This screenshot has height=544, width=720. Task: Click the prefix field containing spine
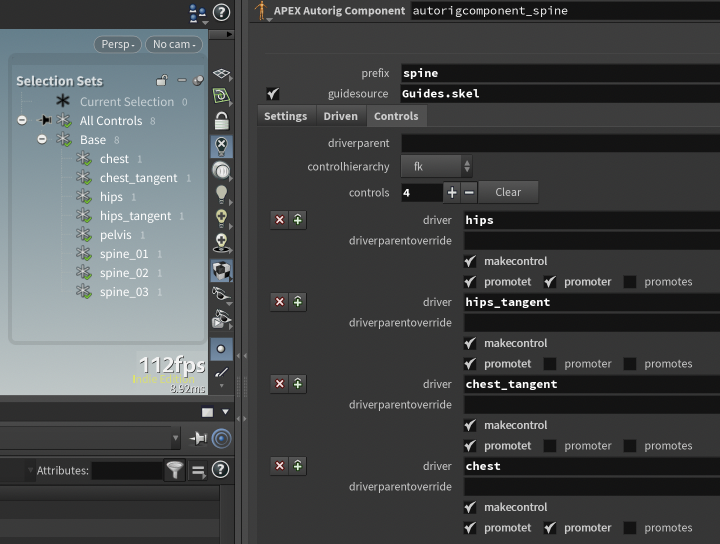pos(560,73)
